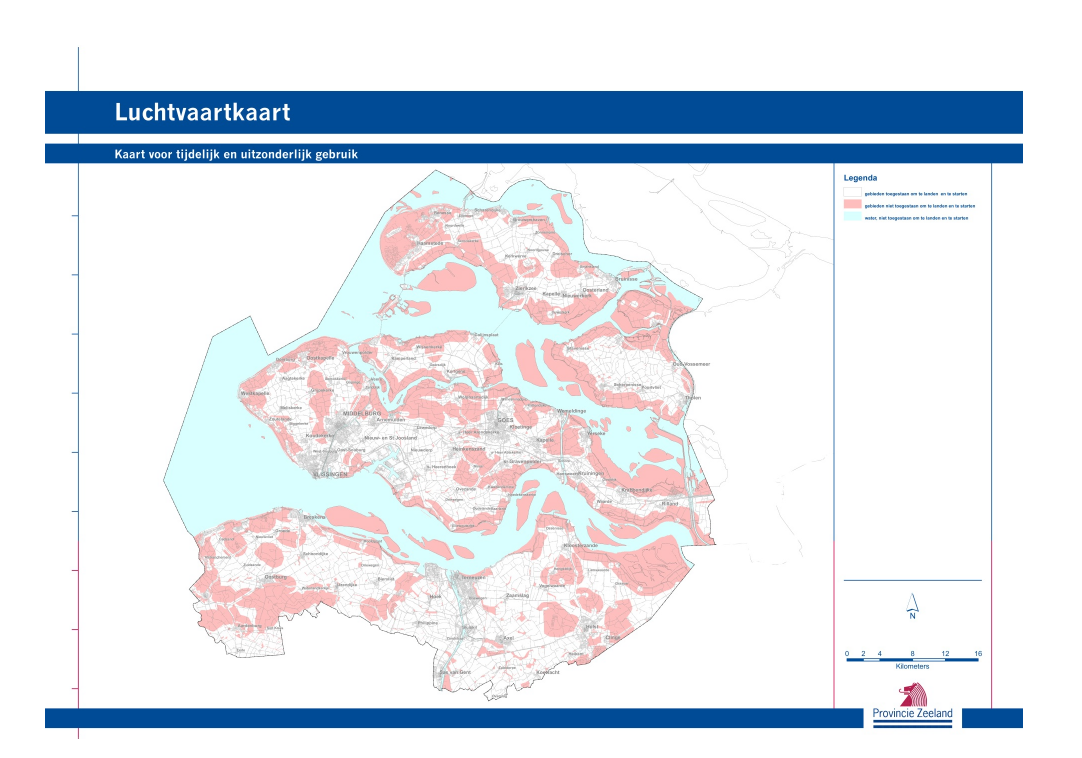Click the Luchtvaartkaart title heading
1082x758 pixels.
pyautogui.click(x=203, y=112)
